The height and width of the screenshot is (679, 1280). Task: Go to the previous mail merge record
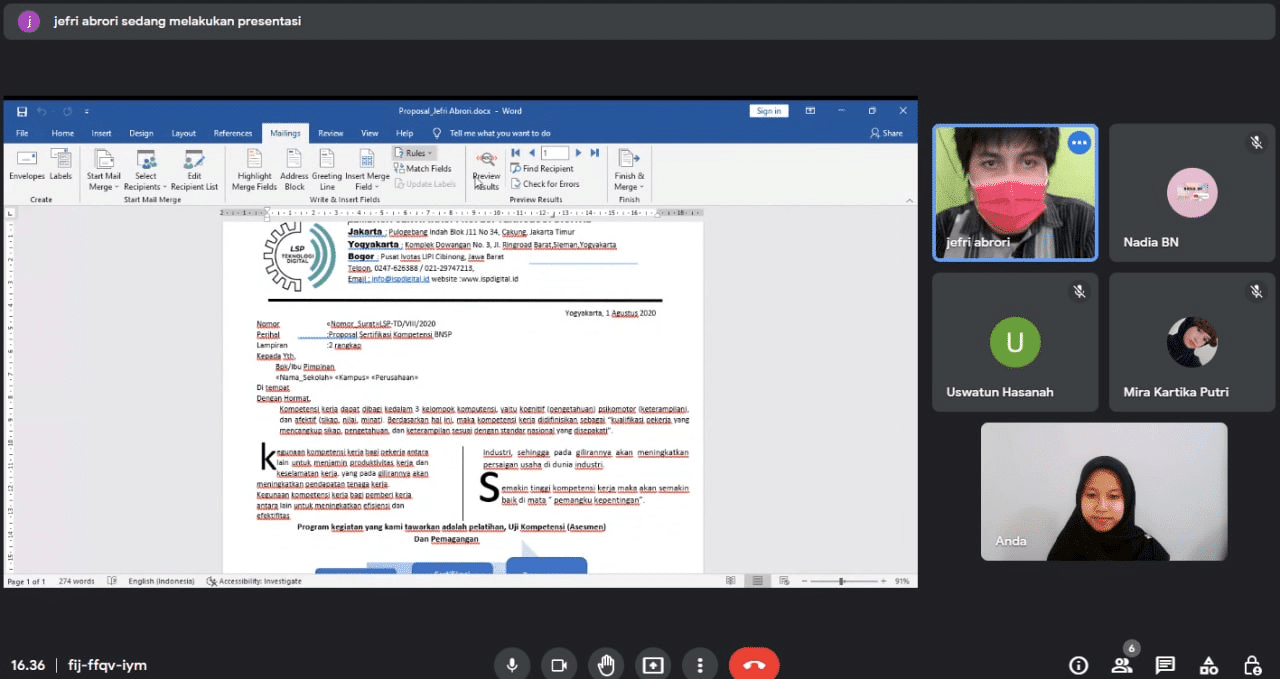click(531, 153)
